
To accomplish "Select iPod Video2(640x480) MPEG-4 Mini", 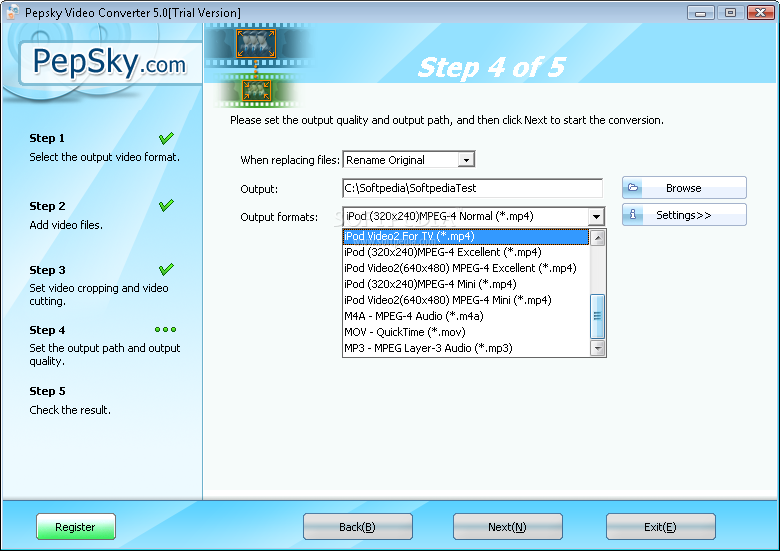I will pos(466,300).
